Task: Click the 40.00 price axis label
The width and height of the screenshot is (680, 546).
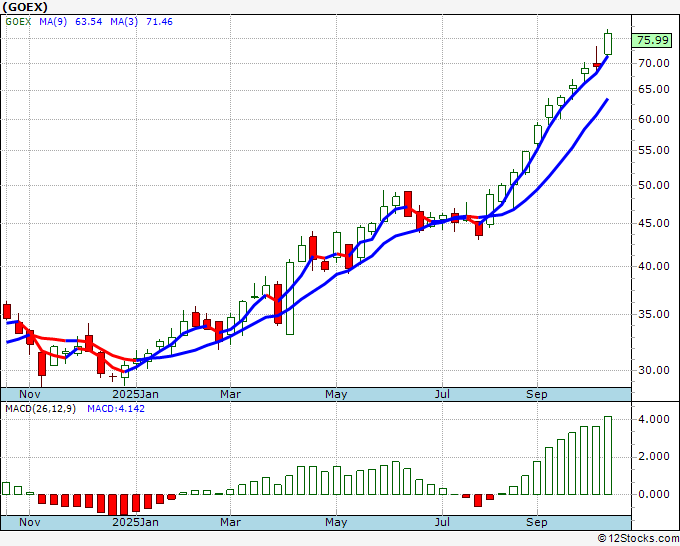Action: [x=654, y=266]
